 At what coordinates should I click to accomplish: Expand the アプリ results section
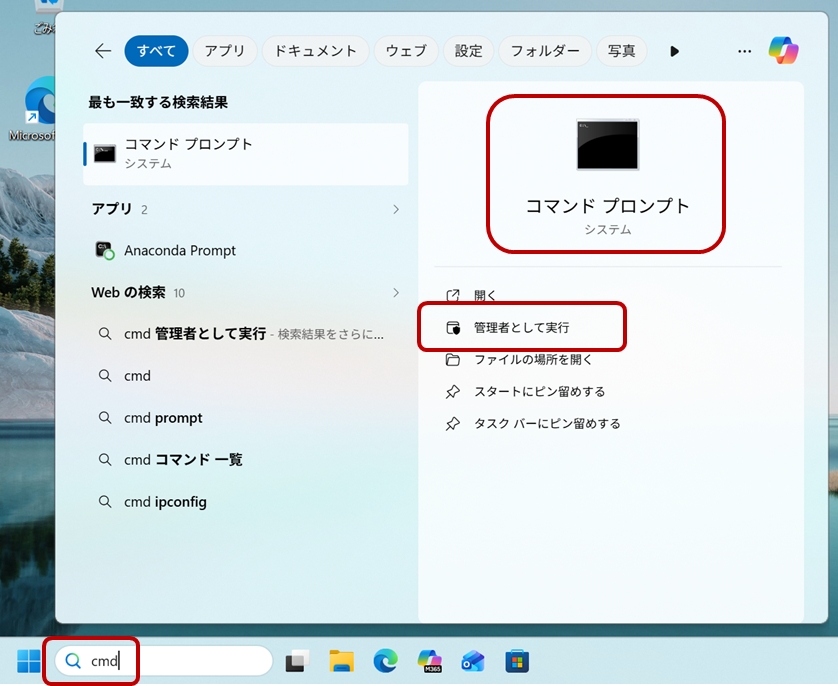396,209
